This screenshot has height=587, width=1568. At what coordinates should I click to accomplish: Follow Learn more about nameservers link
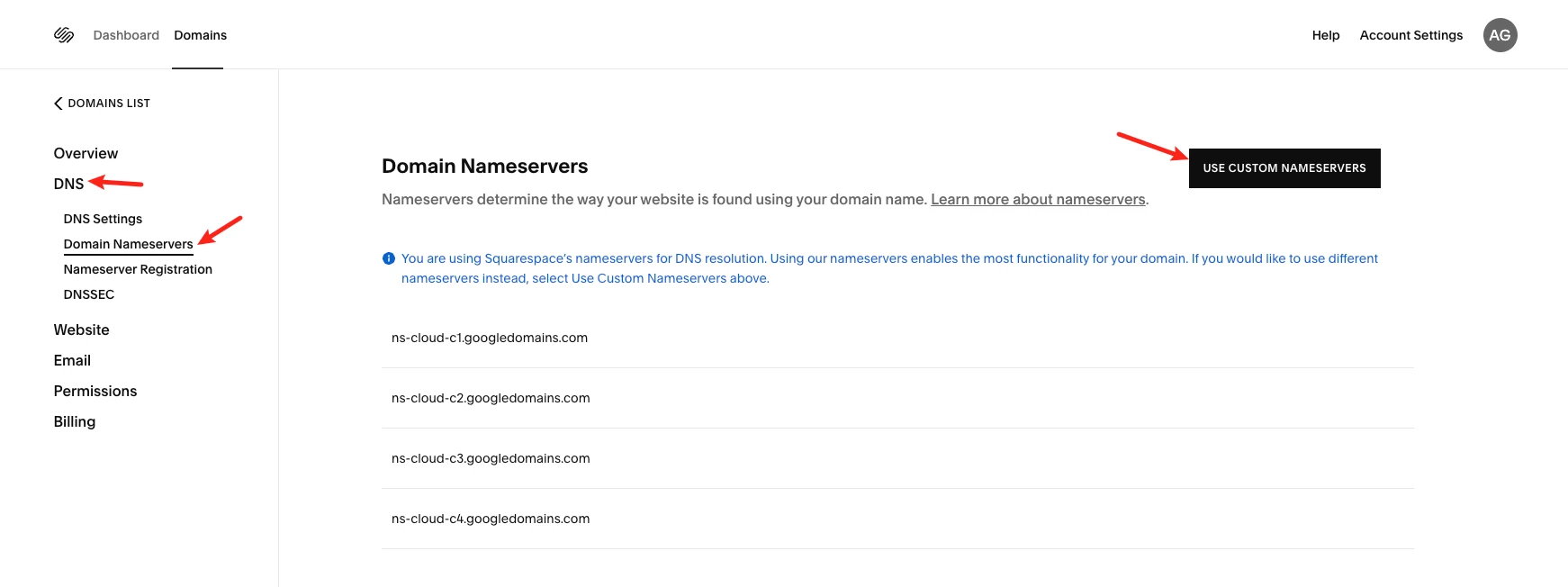coord(1038,199)
